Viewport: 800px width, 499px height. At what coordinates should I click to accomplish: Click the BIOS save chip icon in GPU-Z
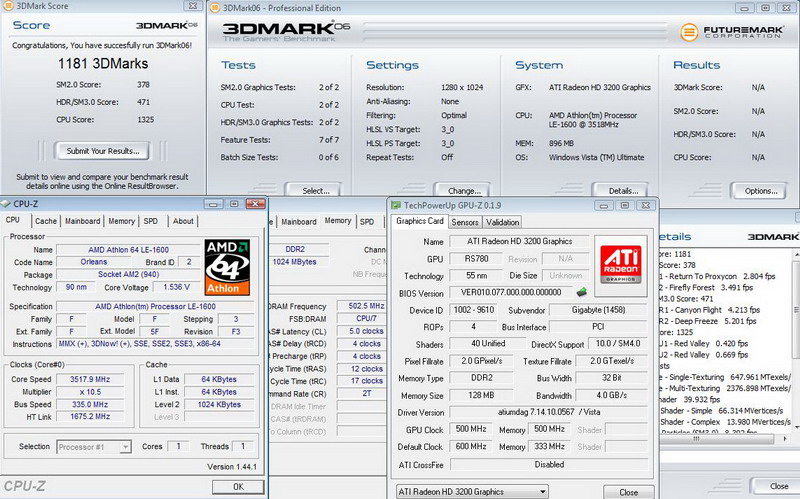click(582, 292)
